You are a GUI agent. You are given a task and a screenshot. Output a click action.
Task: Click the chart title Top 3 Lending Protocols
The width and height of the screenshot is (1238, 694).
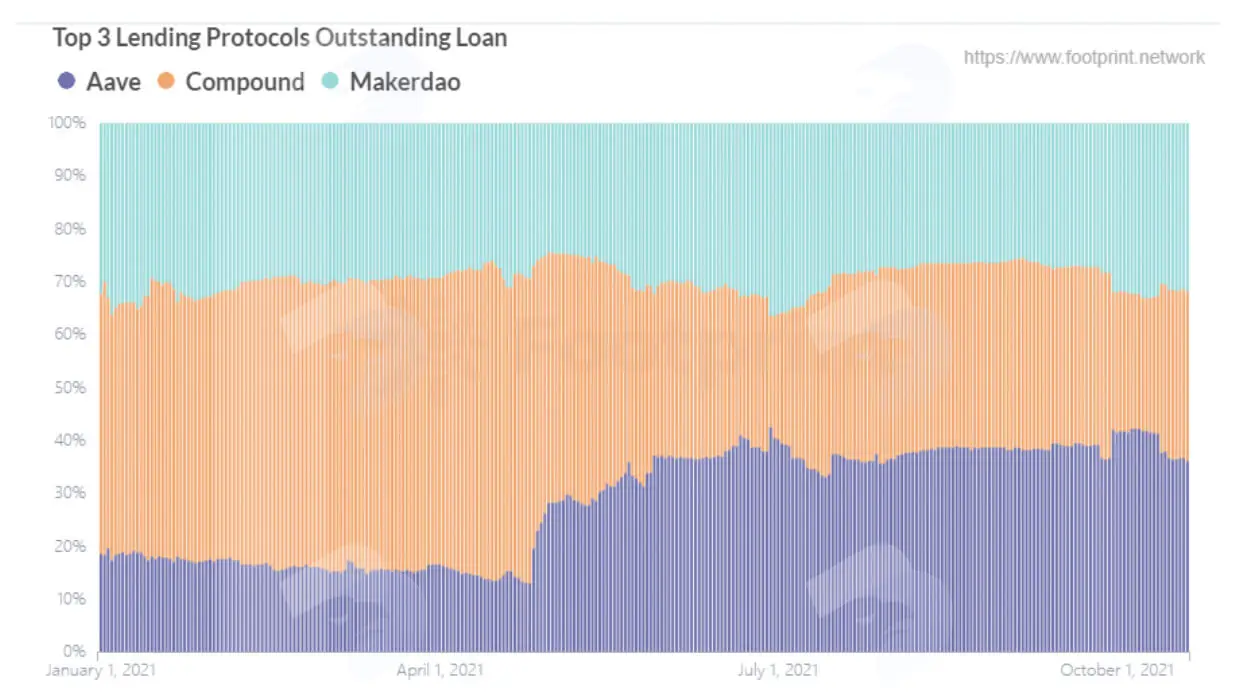pos(181,38)
